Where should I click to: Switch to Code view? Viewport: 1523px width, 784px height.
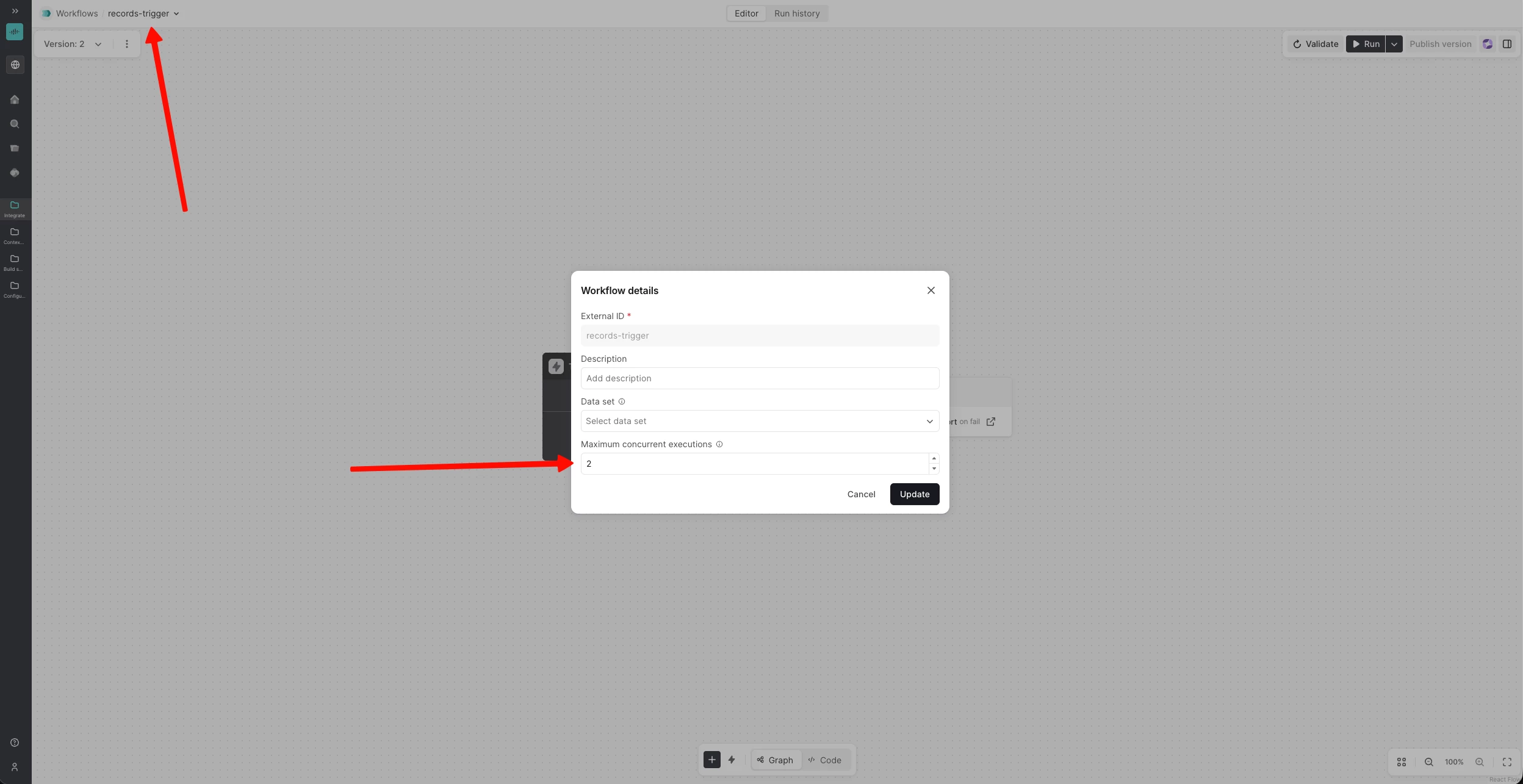pos(824,760)
